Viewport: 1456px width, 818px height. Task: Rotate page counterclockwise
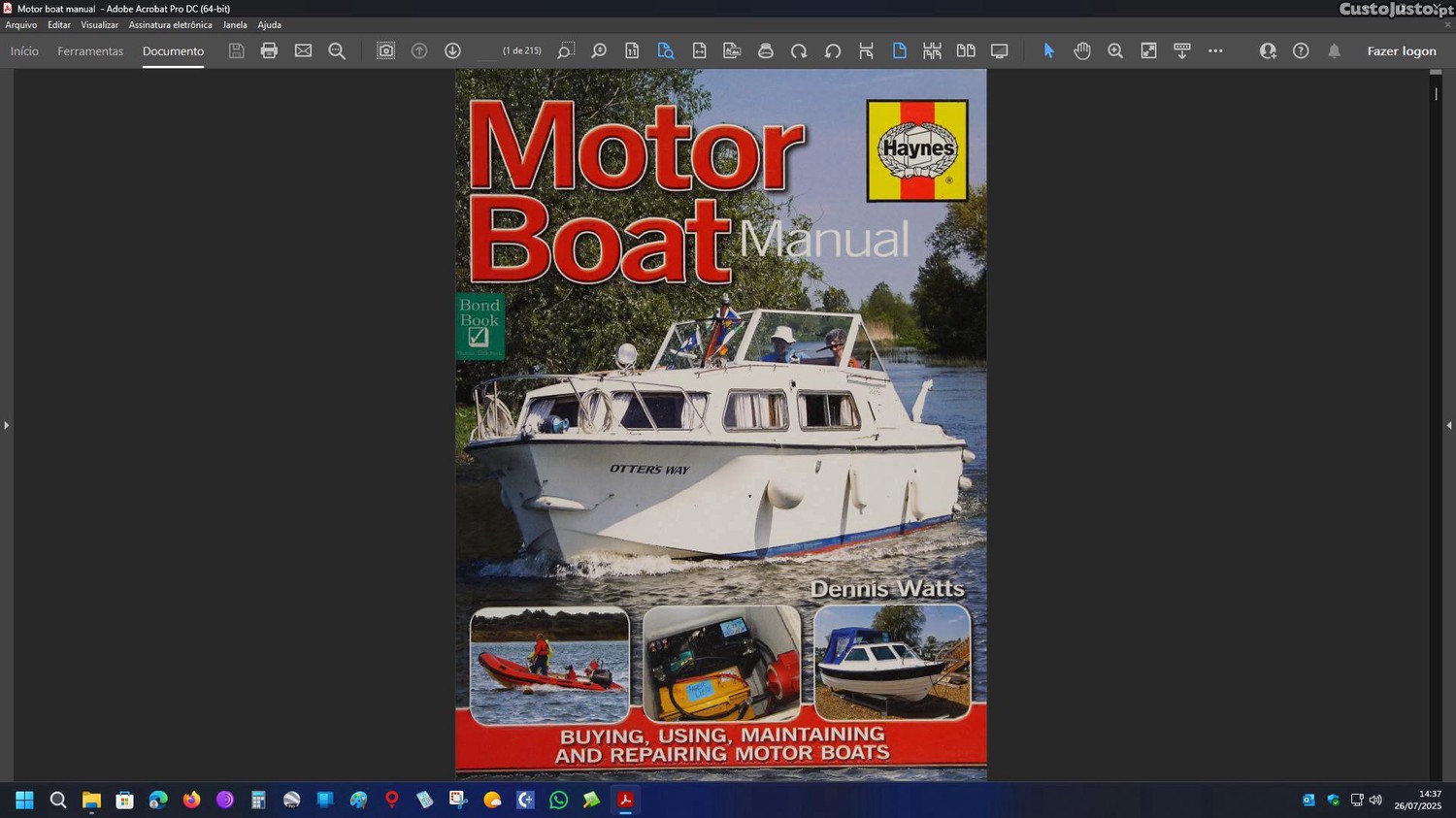pos(833,50)
